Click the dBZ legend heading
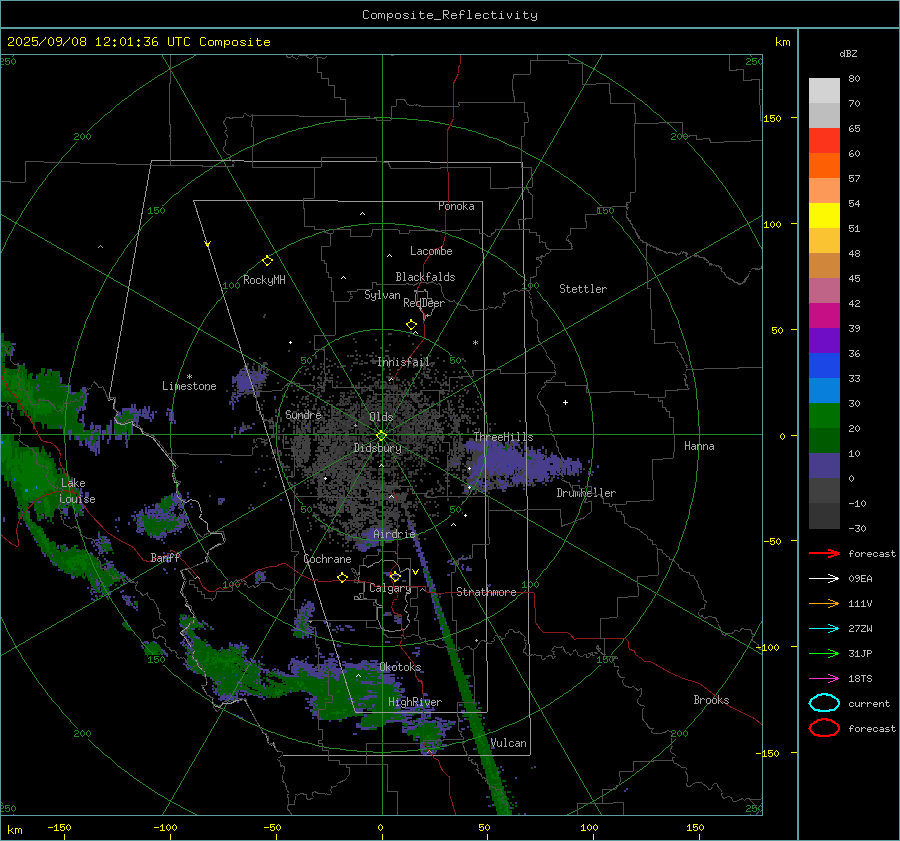 tap(848, 53)
